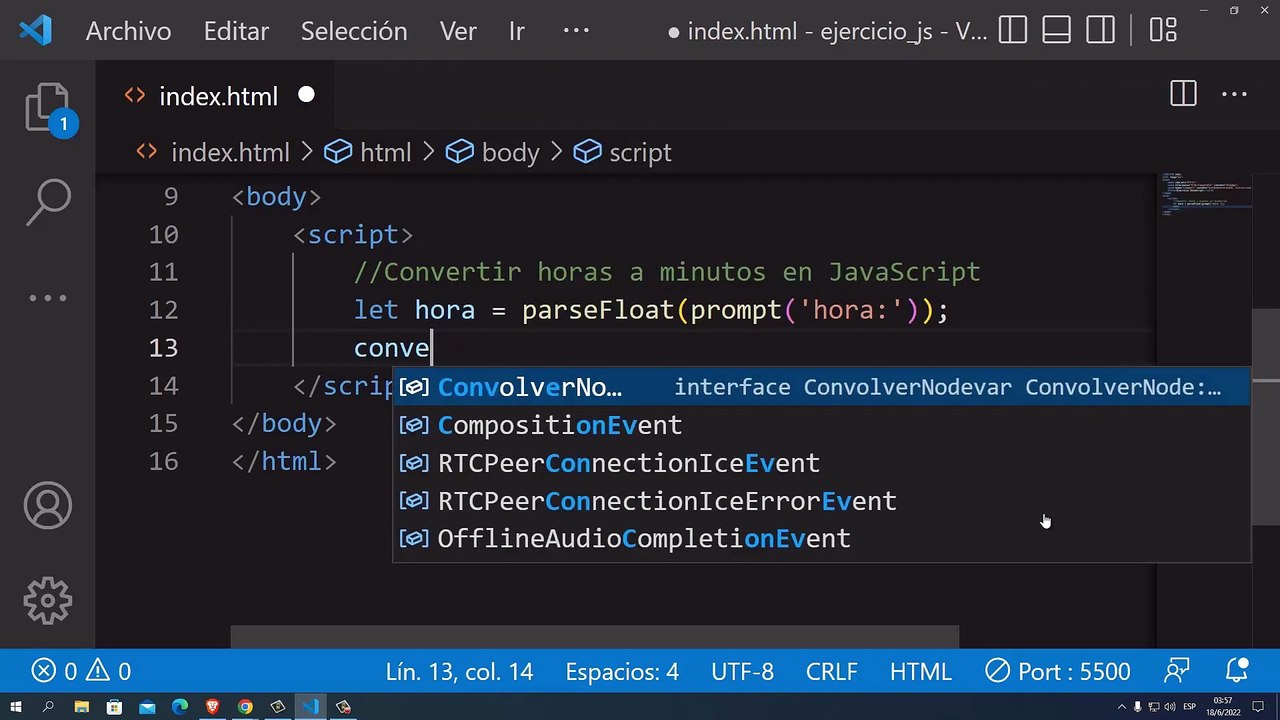Click Port : 5500 Live Server item
Viewport: 1280px width, 720px height.
(x=1057, y=671)
